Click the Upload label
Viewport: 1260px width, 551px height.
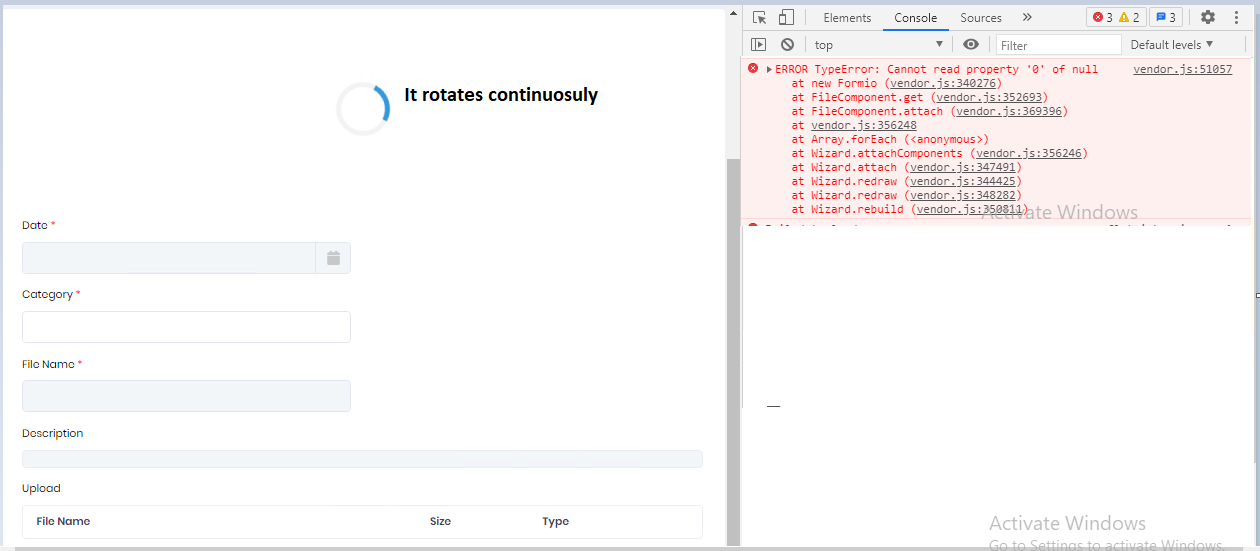41,489
